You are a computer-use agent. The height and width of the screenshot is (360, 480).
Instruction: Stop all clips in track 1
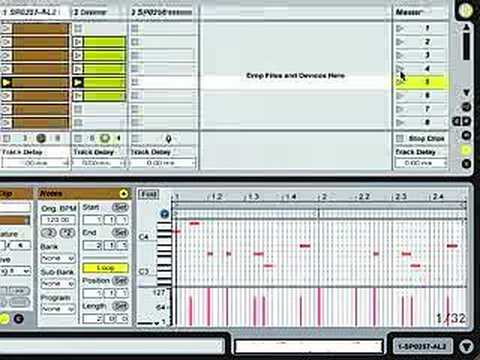point(7,138)
